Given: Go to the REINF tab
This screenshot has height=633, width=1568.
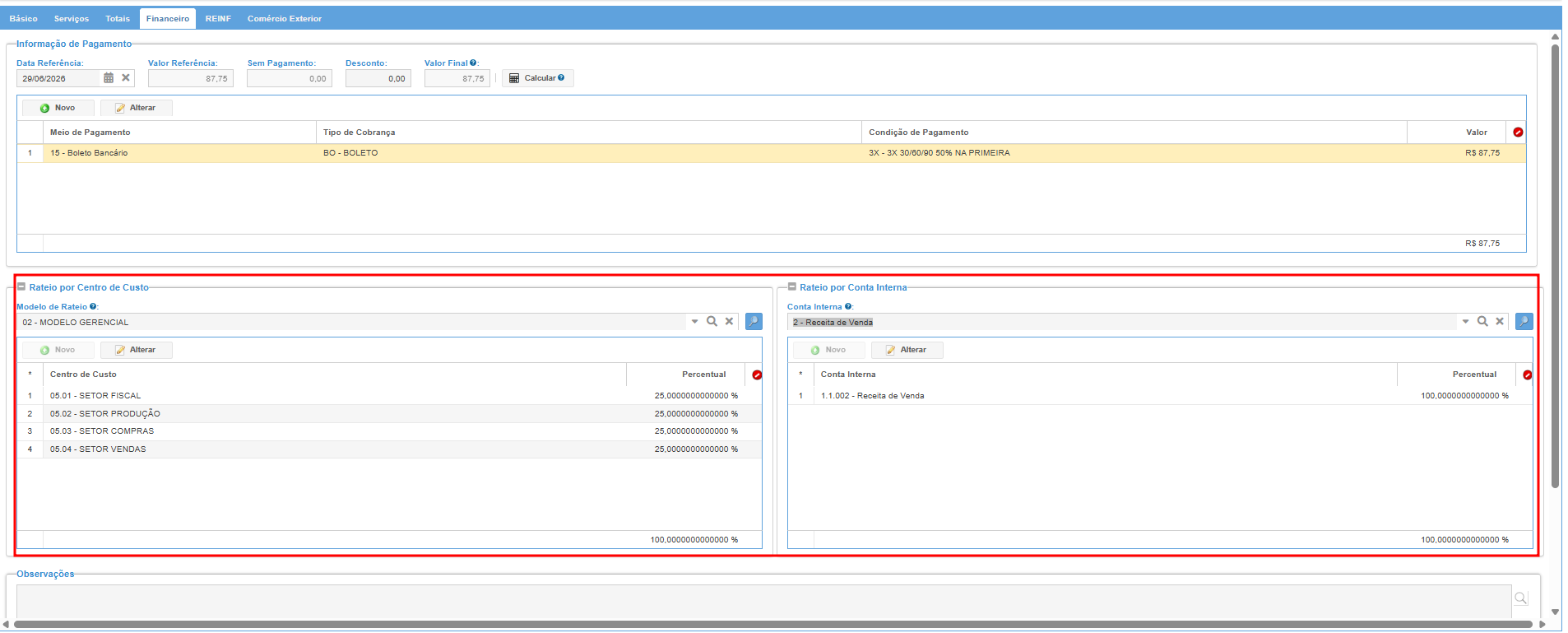Looking at the screenshot, I should click(218, 18).
